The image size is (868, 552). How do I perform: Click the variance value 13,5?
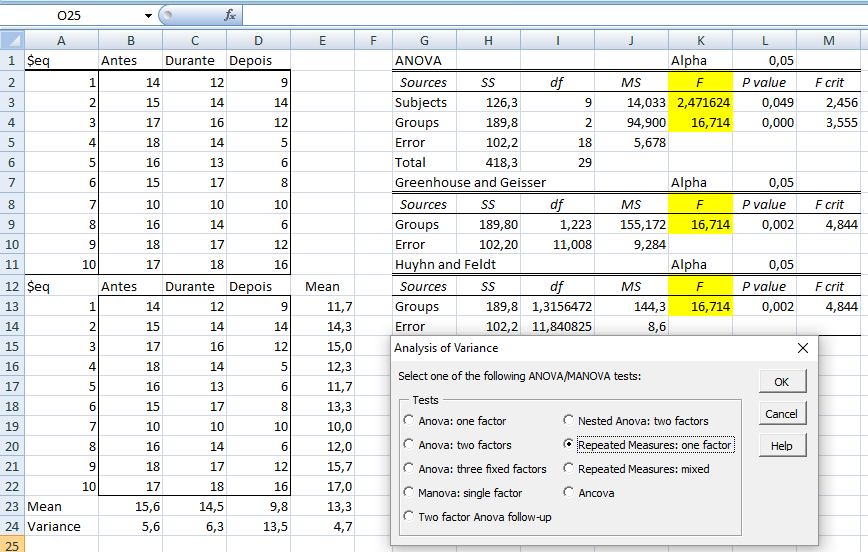[259, 526]
